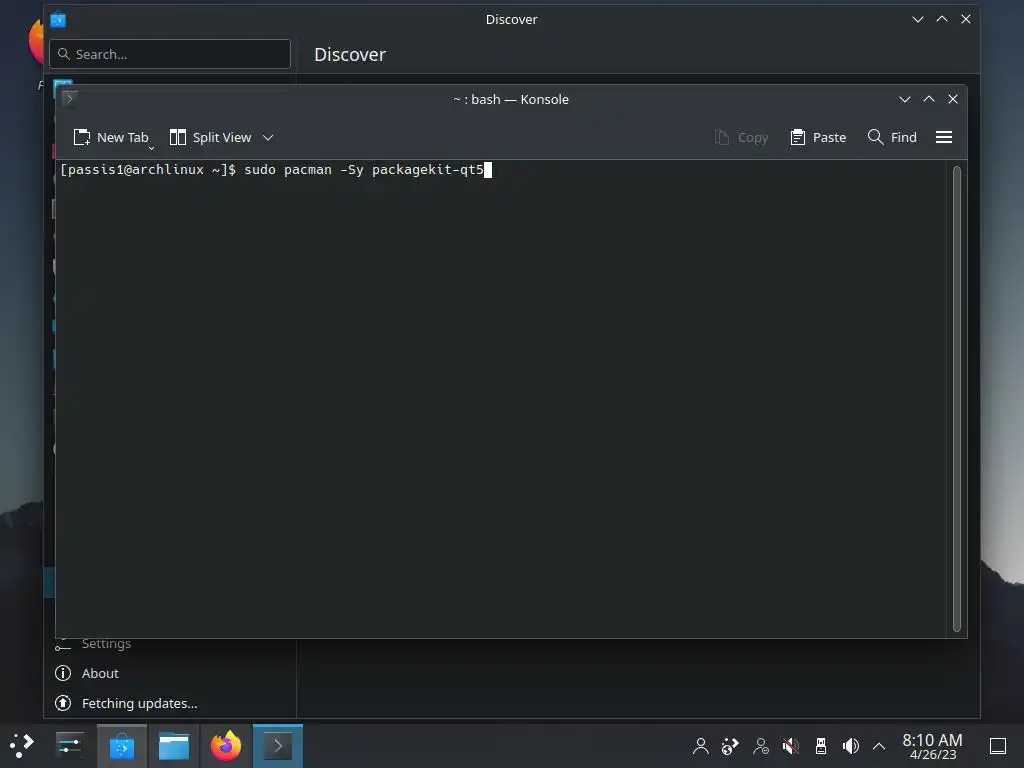Minimize the Konsole window
Viewport: 1024px width, 768px height.
[x=904, y=99]
